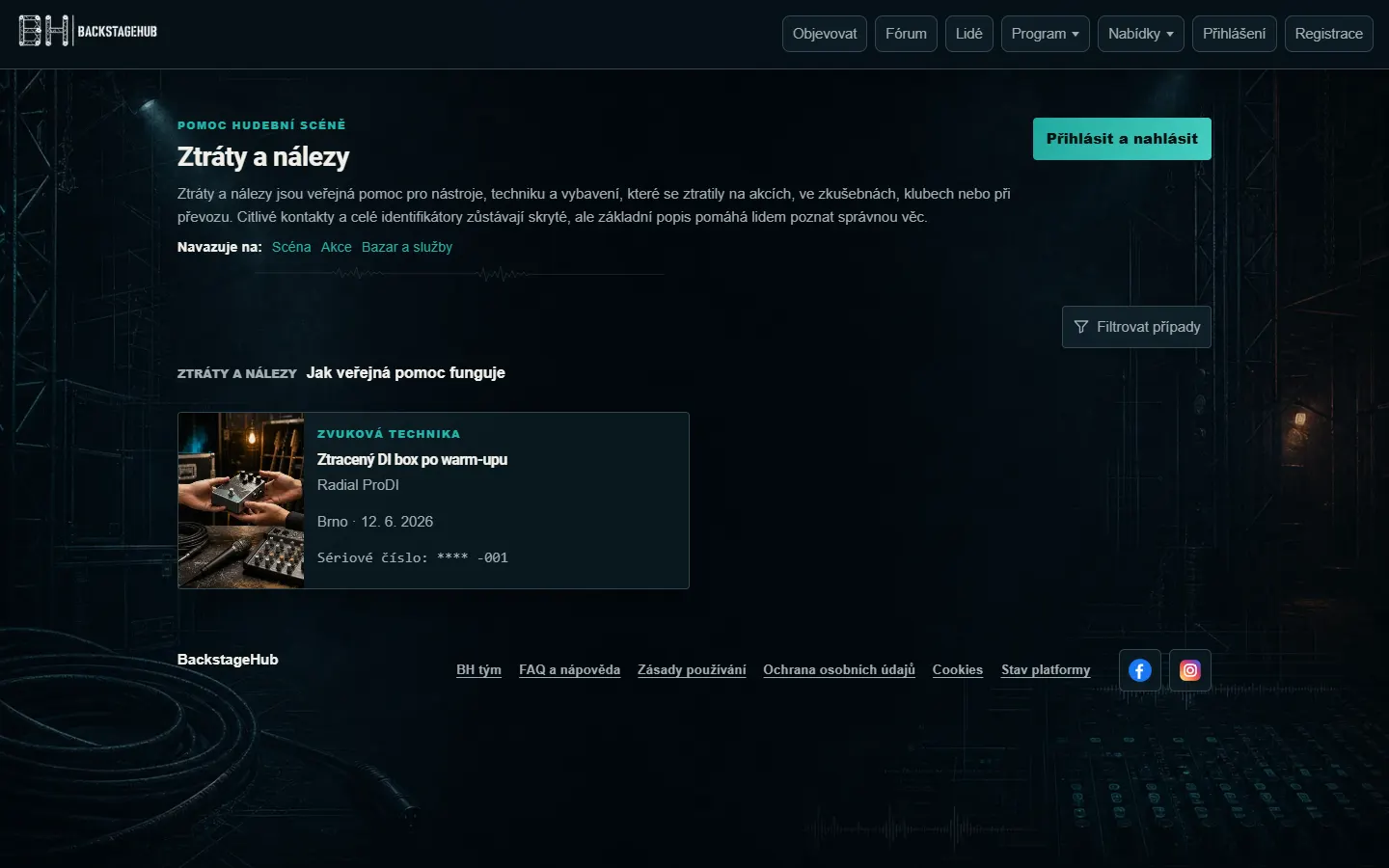
Task: Click the Přihlášení button
Action: pos(1235,34)
